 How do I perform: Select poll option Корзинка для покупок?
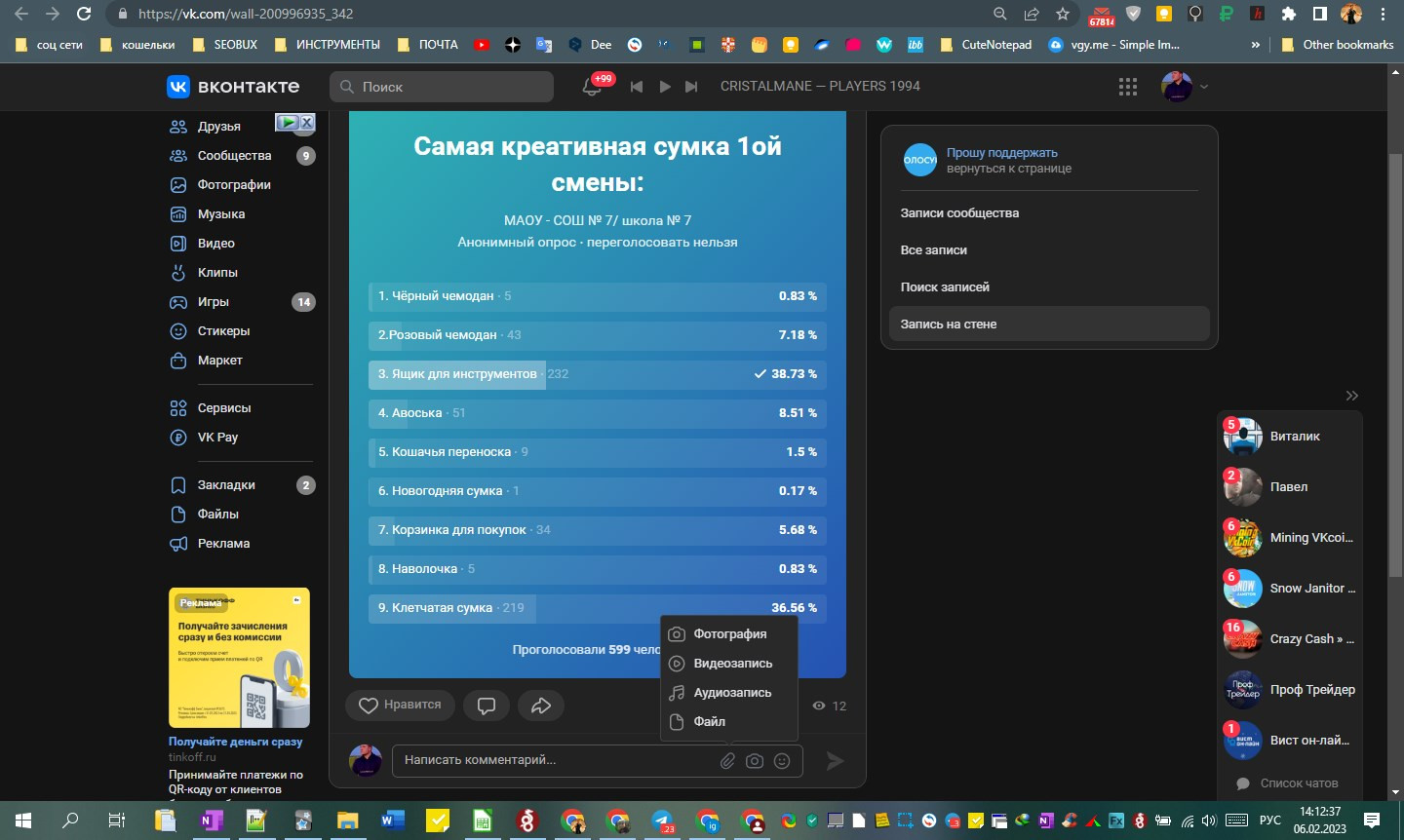pyautogui.click(x=598, y=530)
